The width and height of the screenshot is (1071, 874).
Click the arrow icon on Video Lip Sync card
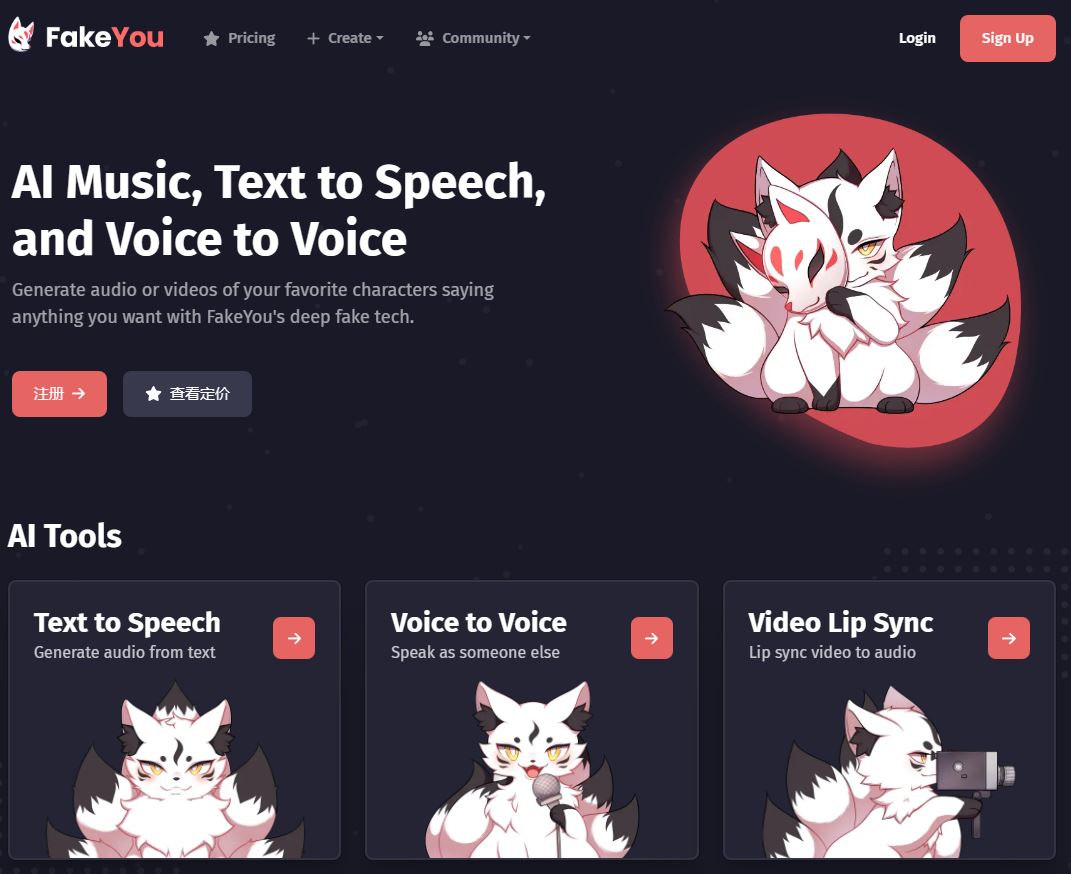1009,638
